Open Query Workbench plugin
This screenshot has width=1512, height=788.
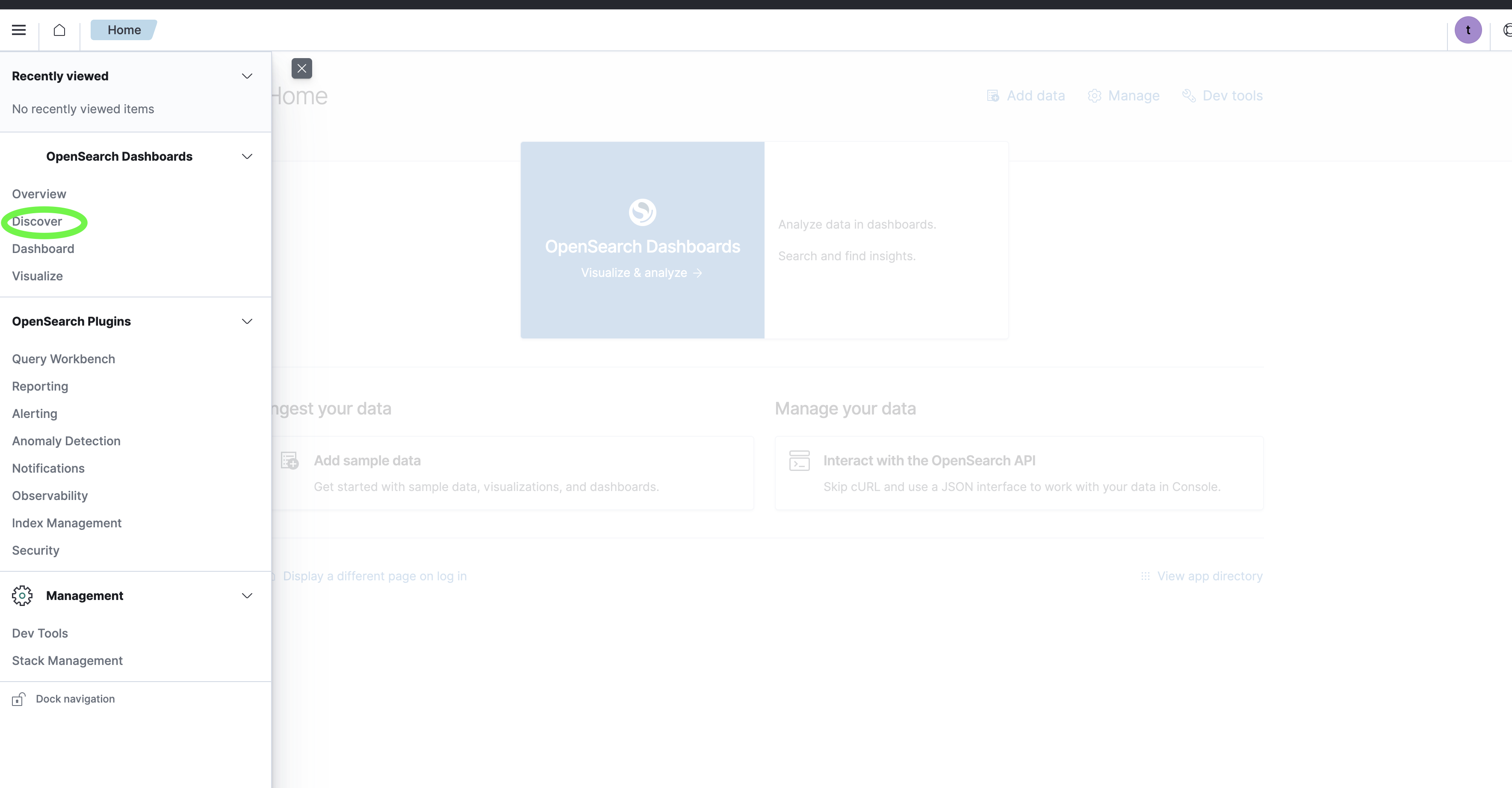[63, 359]
